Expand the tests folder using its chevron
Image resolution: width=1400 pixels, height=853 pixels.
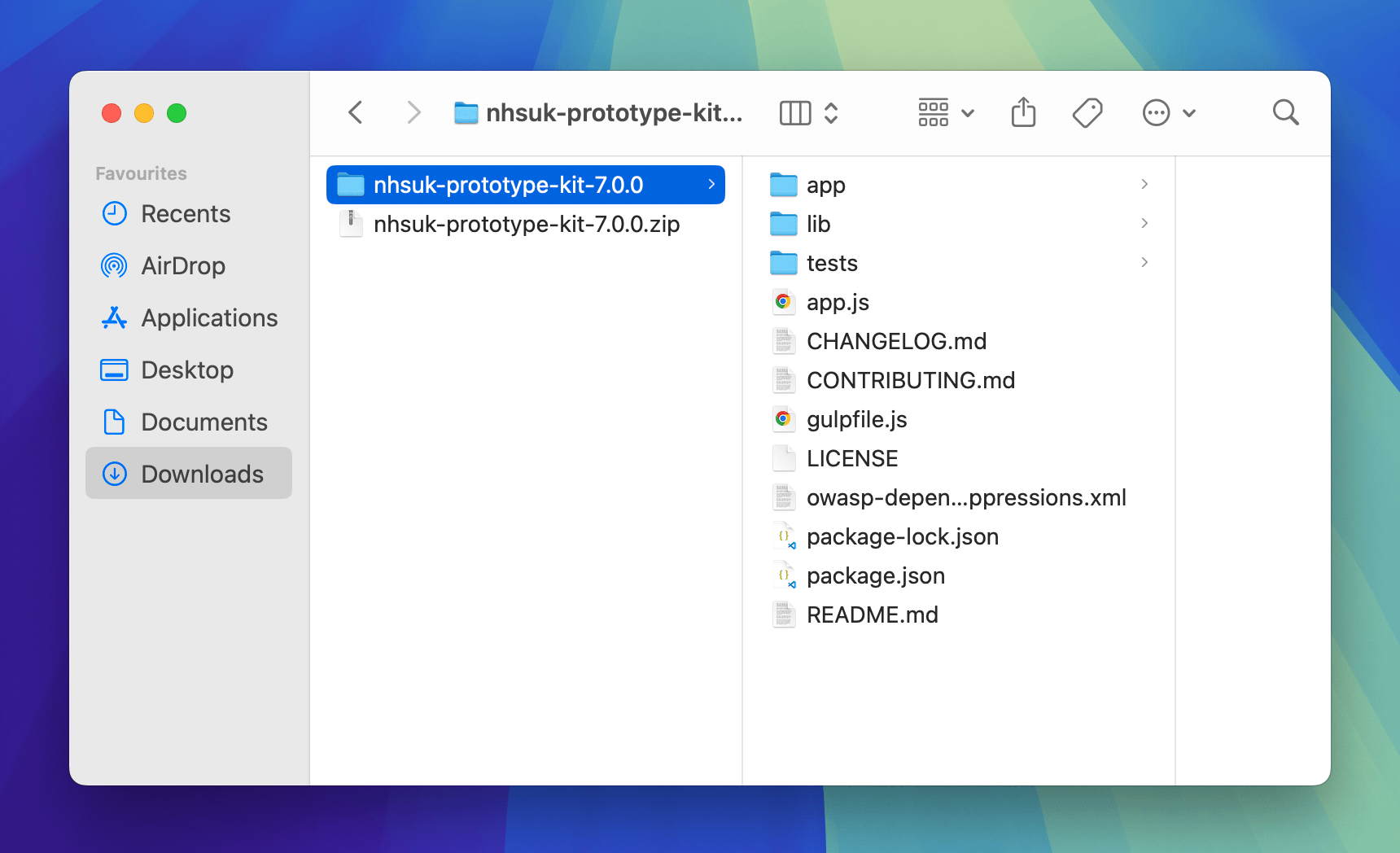click(x=1144, y=262)
